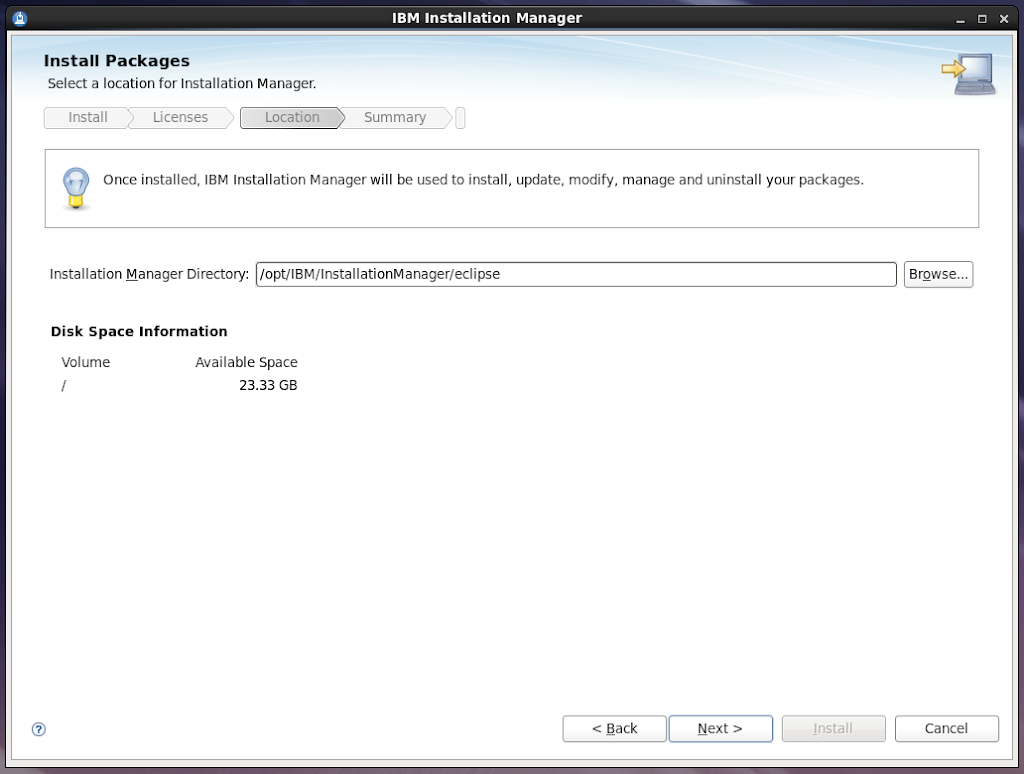
Task: Select the Location wizard step
Action: [291, 117]
